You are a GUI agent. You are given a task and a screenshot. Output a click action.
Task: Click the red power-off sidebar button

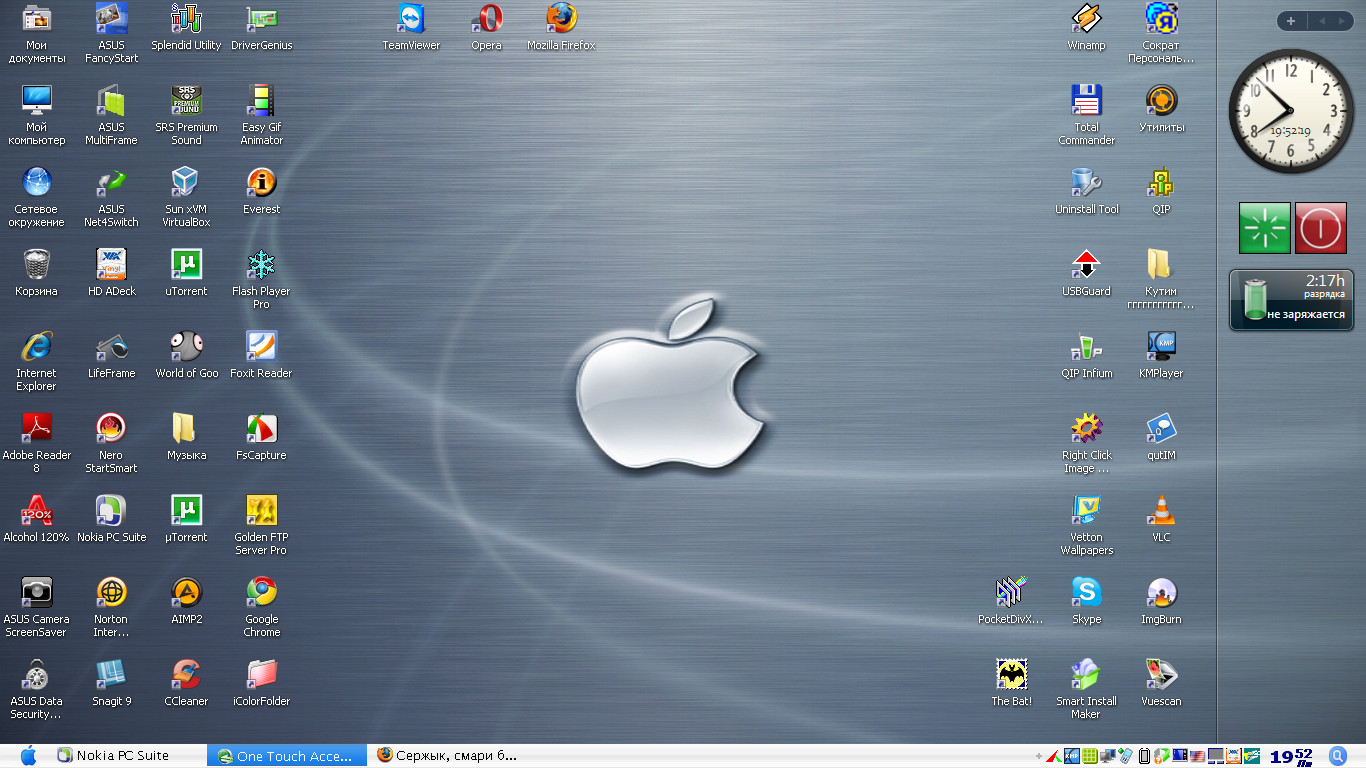[1321, 228]
